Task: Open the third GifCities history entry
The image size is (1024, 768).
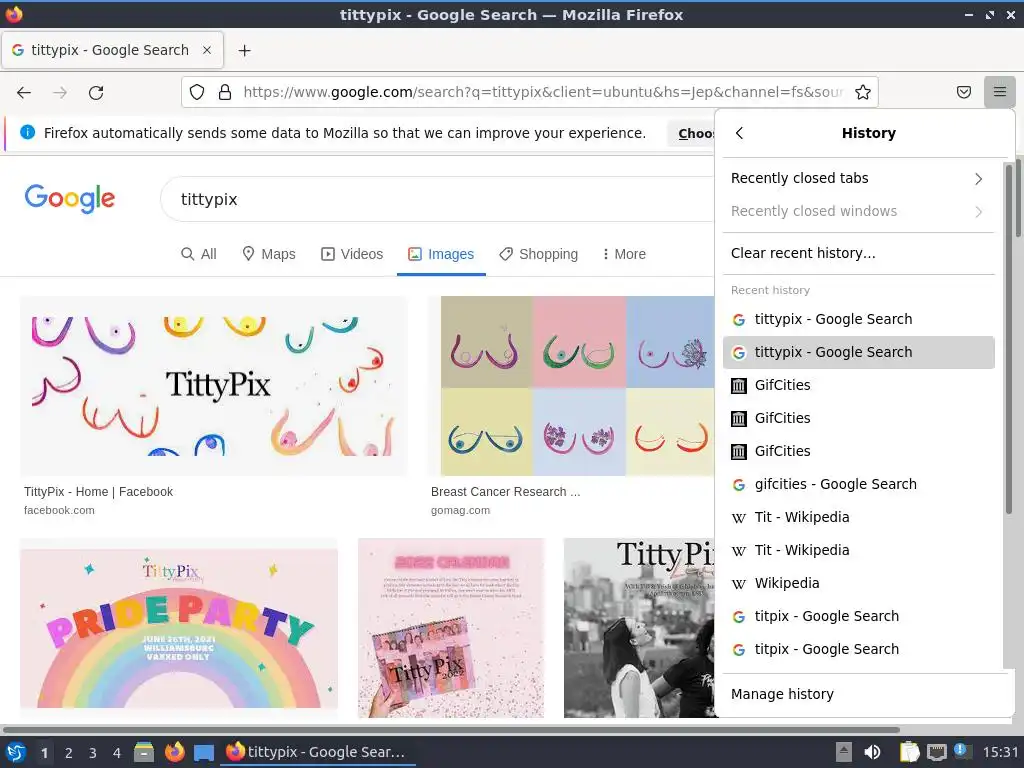Action: pos(858,451)
